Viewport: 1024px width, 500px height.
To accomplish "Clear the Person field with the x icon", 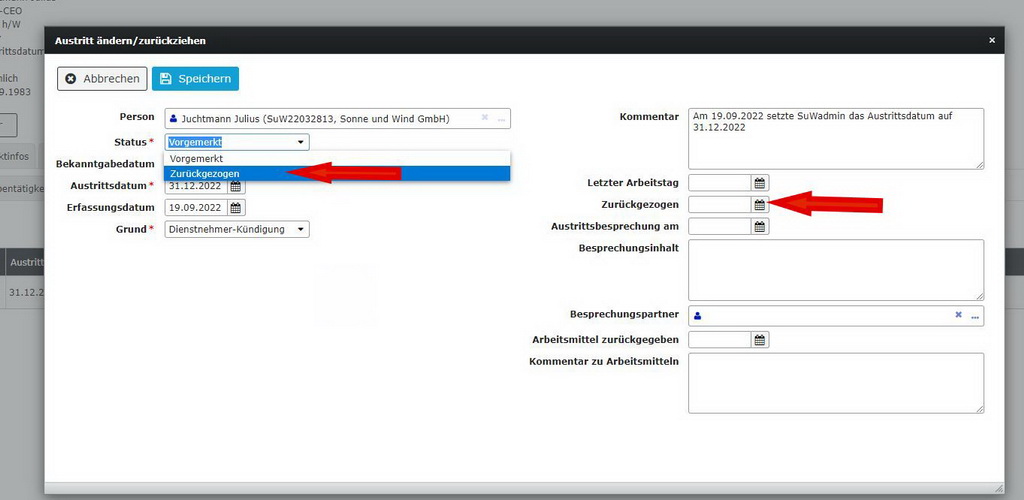I will tap(485, 117).
